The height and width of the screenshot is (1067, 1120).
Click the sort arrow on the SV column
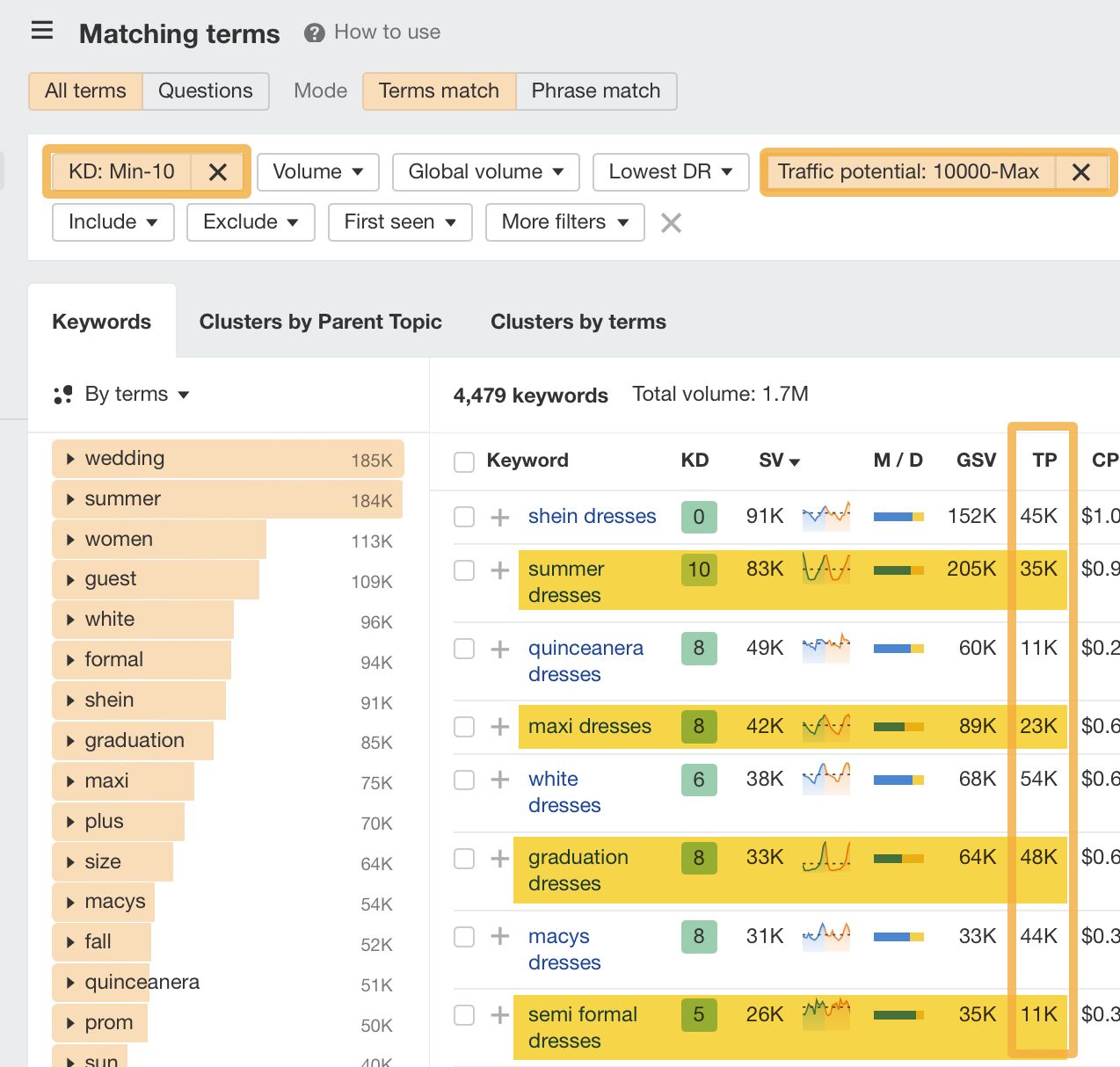click(x=796, y=461)
